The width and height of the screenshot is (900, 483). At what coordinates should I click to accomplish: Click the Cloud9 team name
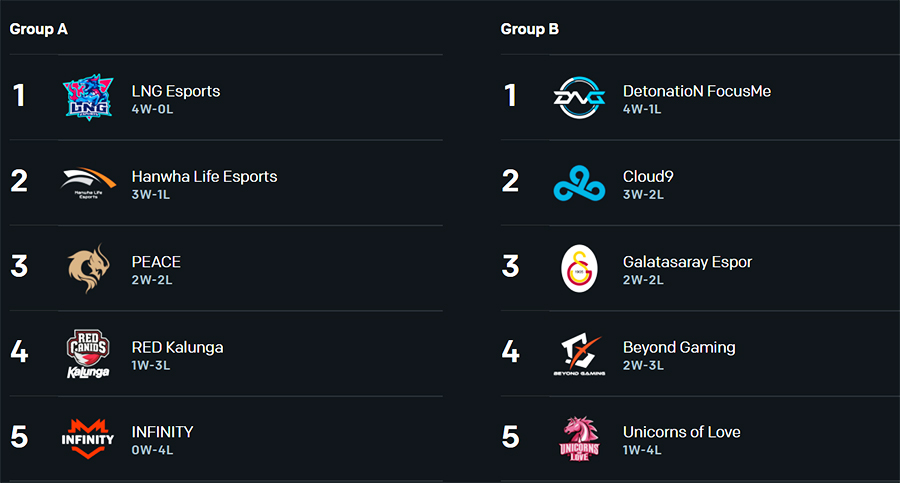648,176
